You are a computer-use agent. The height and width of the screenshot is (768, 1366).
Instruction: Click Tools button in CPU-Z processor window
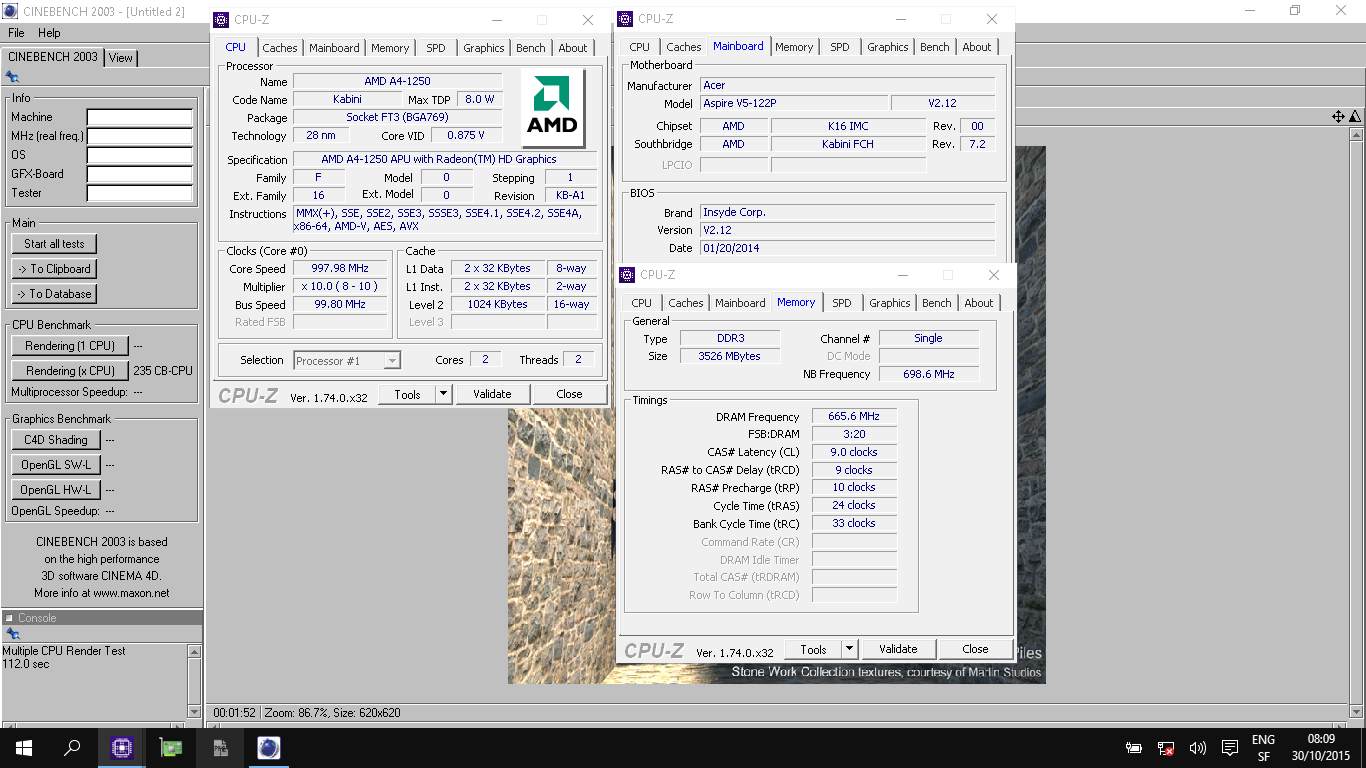(x=408, y=394)
